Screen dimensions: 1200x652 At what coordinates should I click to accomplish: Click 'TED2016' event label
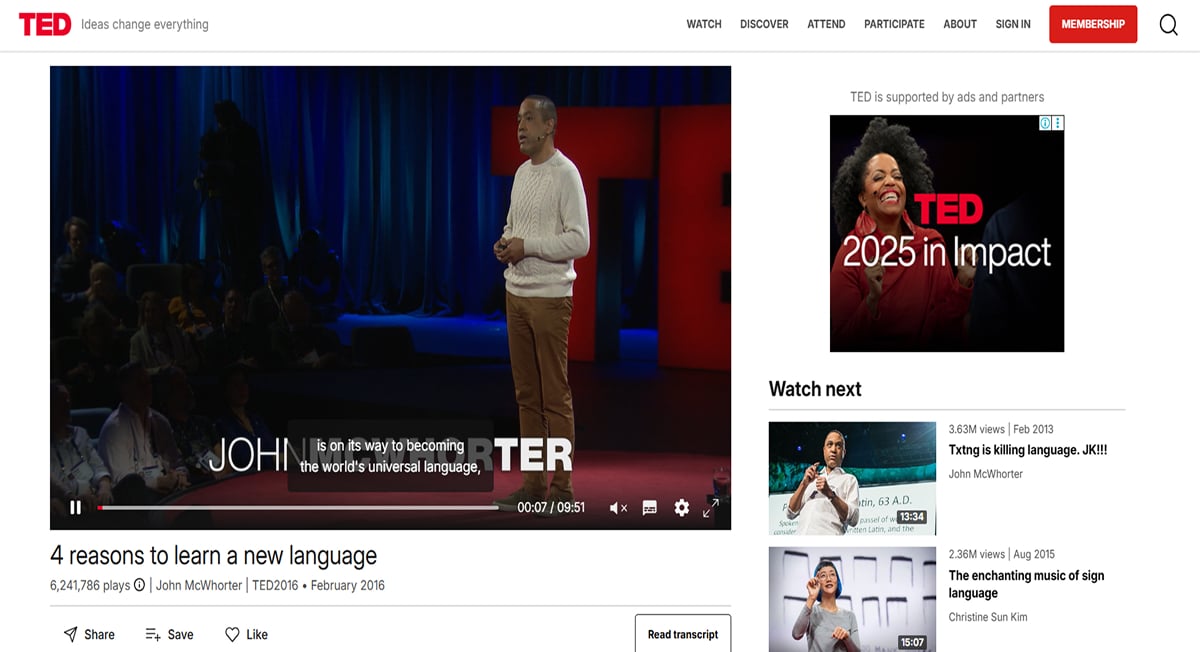pos(275,585)
